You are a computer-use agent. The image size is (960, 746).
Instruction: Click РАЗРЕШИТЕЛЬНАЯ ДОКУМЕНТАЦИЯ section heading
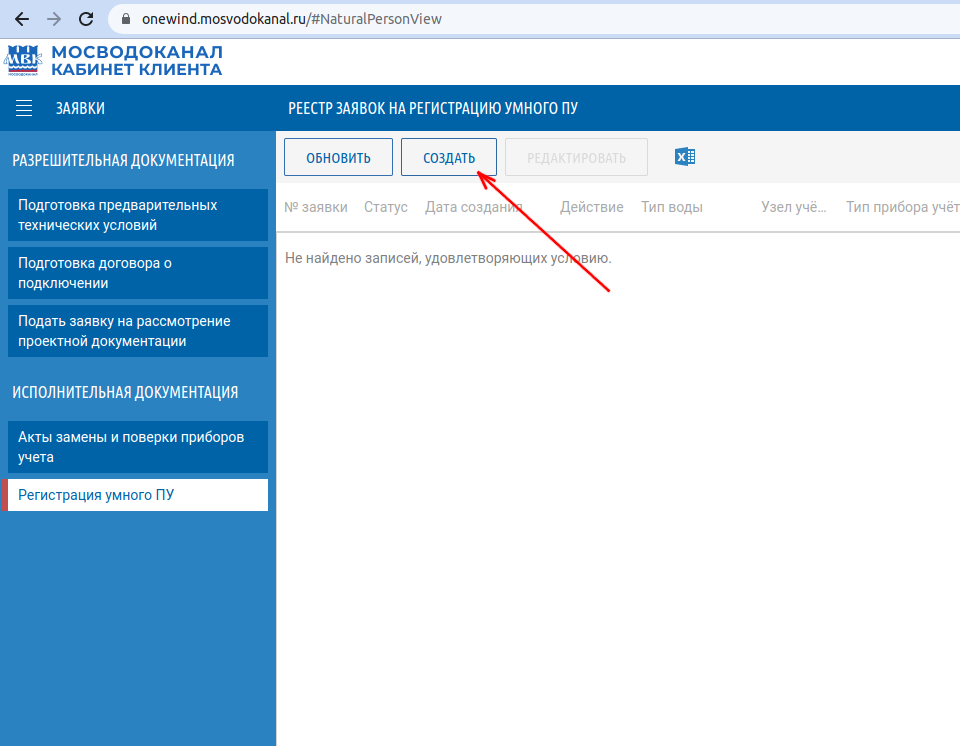[123, 160]
